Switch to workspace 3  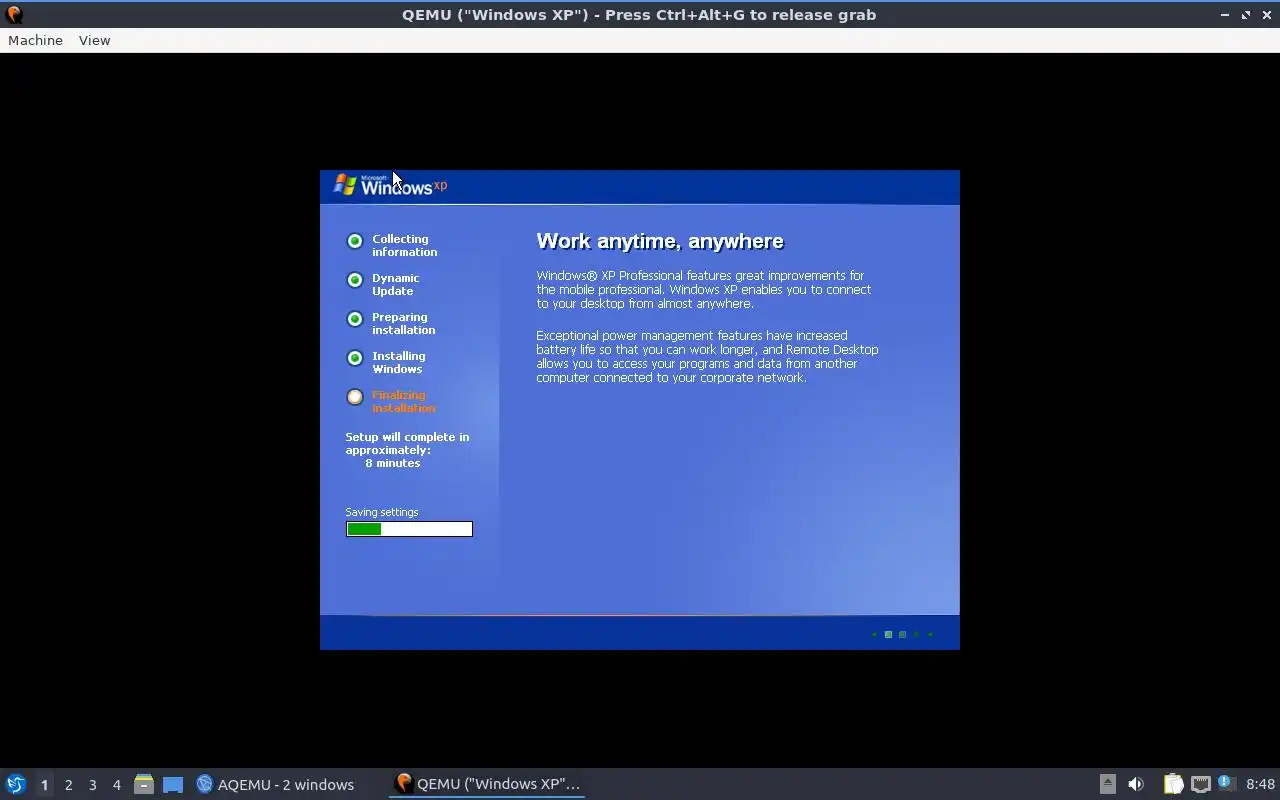click(92, 785)
